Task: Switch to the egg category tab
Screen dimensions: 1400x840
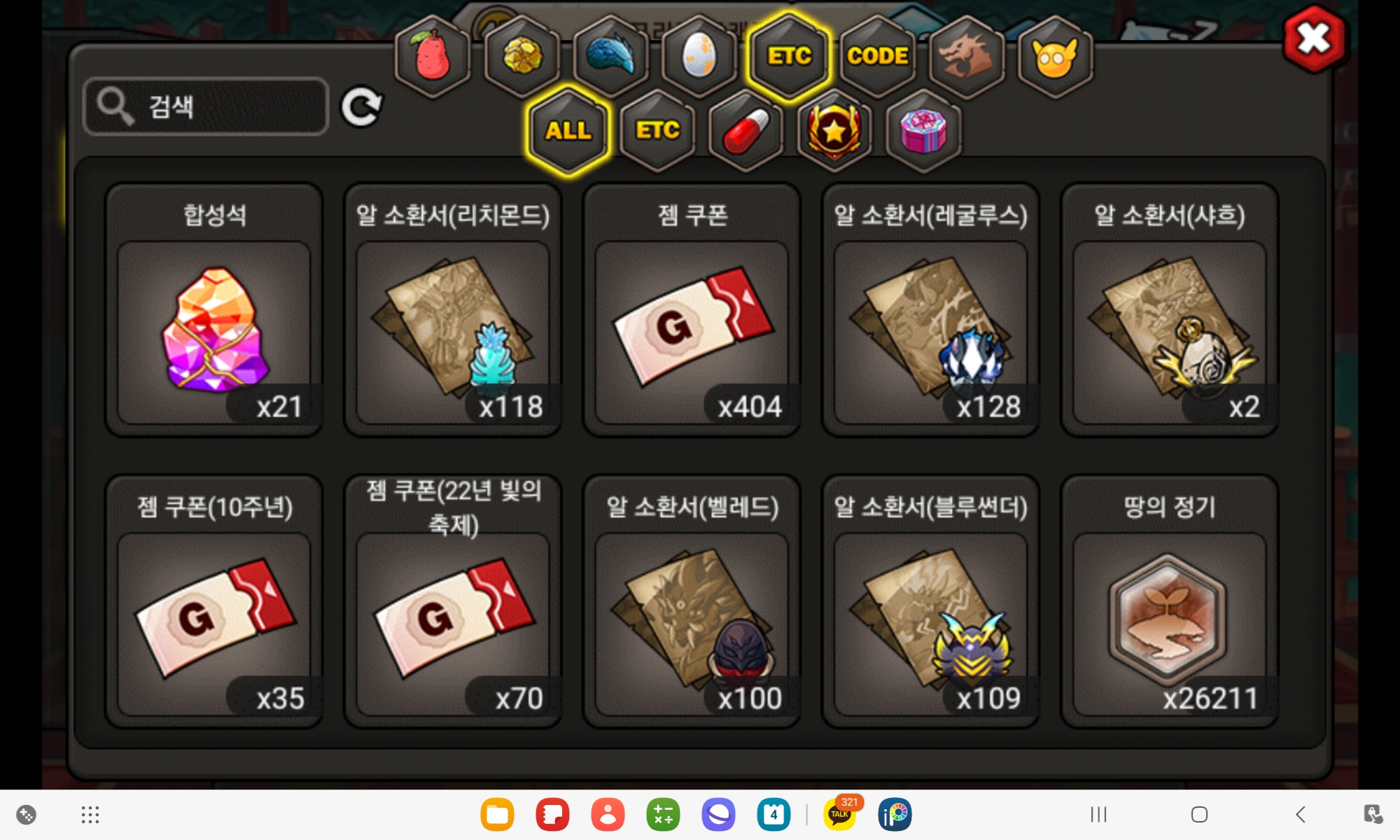Action: 699,56
